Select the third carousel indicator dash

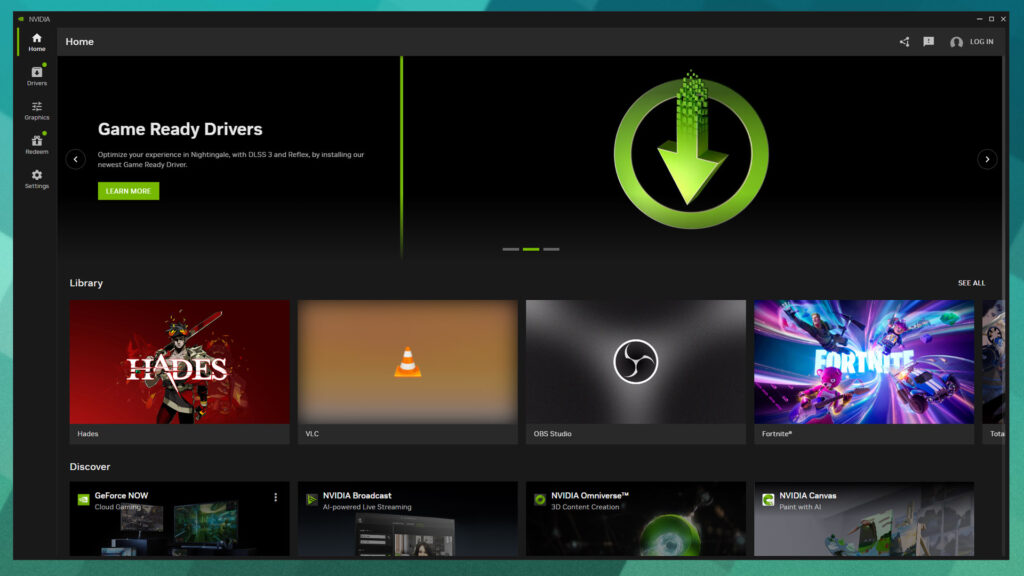551,249
